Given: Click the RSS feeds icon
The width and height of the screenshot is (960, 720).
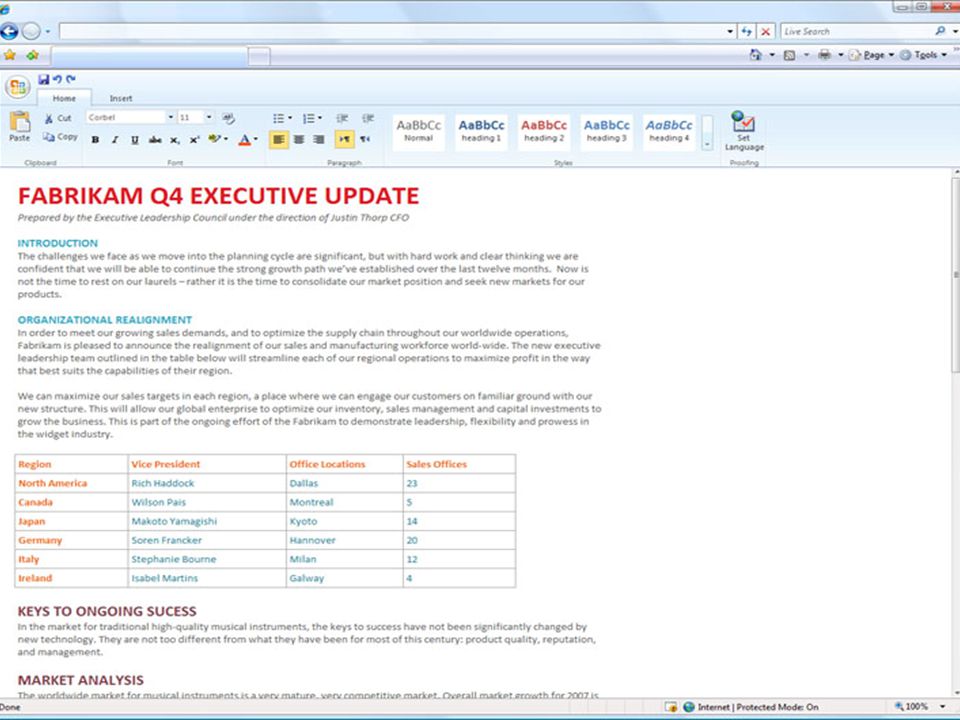Looking at the screenshot, I should pyautogui.click(x=790, y=55).
